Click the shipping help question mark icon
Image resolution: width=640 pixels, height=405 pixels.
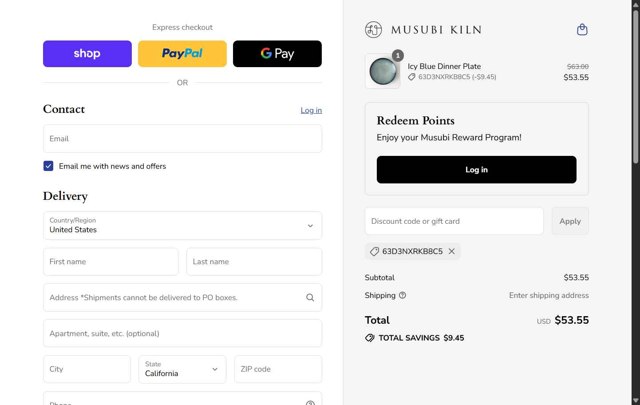(402, 295)
